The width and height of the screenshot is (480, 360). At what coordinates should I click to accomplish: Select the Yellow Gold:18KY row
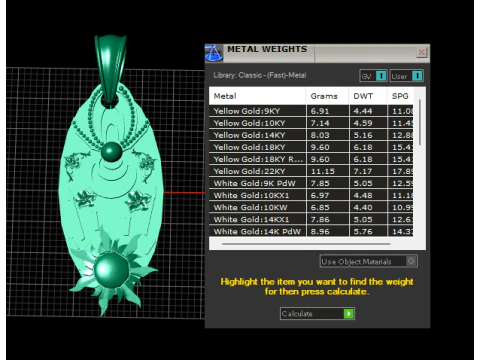(311, 147)
